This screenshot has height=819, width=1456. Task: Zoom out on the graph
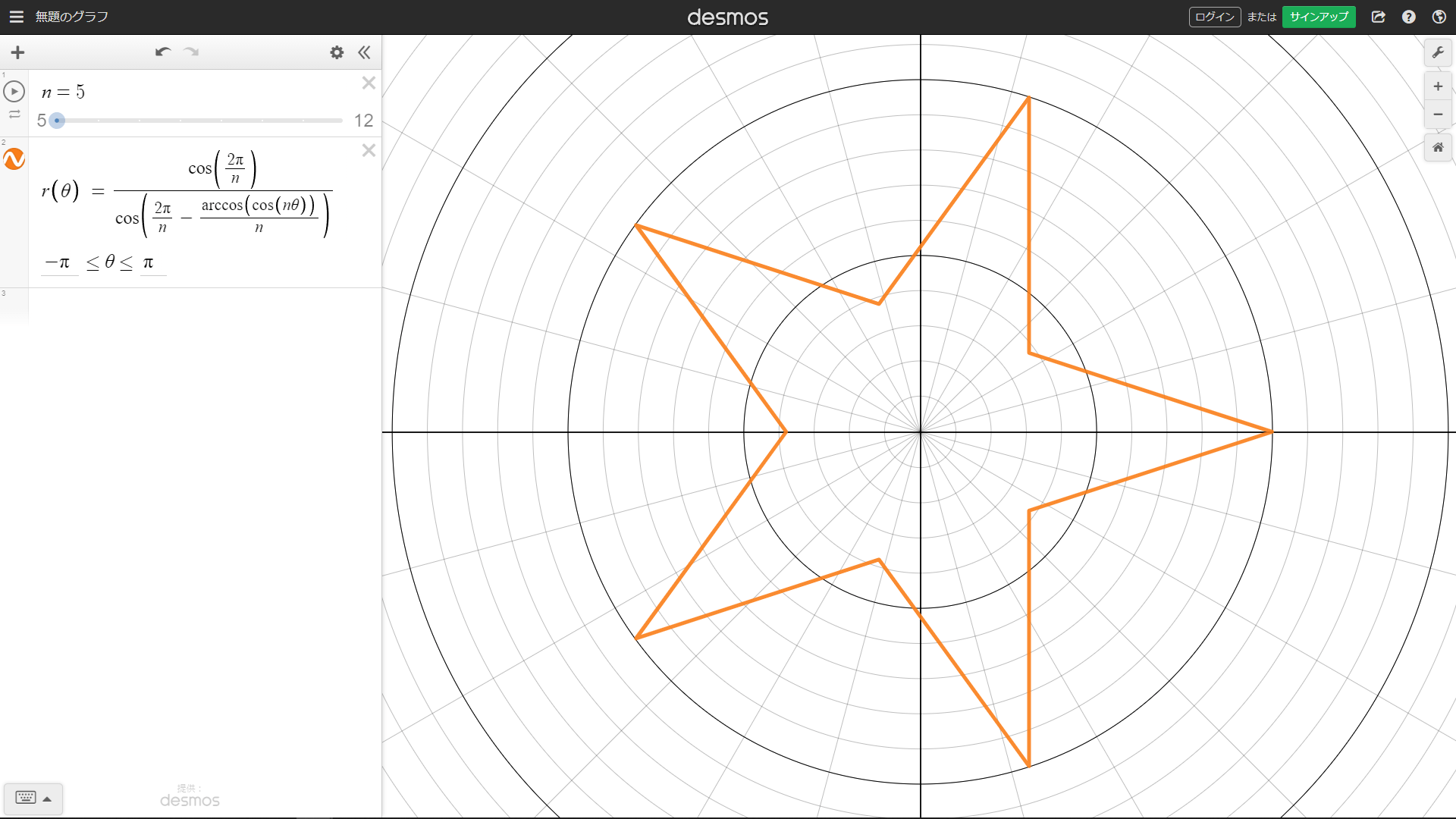coord(1438,115)
